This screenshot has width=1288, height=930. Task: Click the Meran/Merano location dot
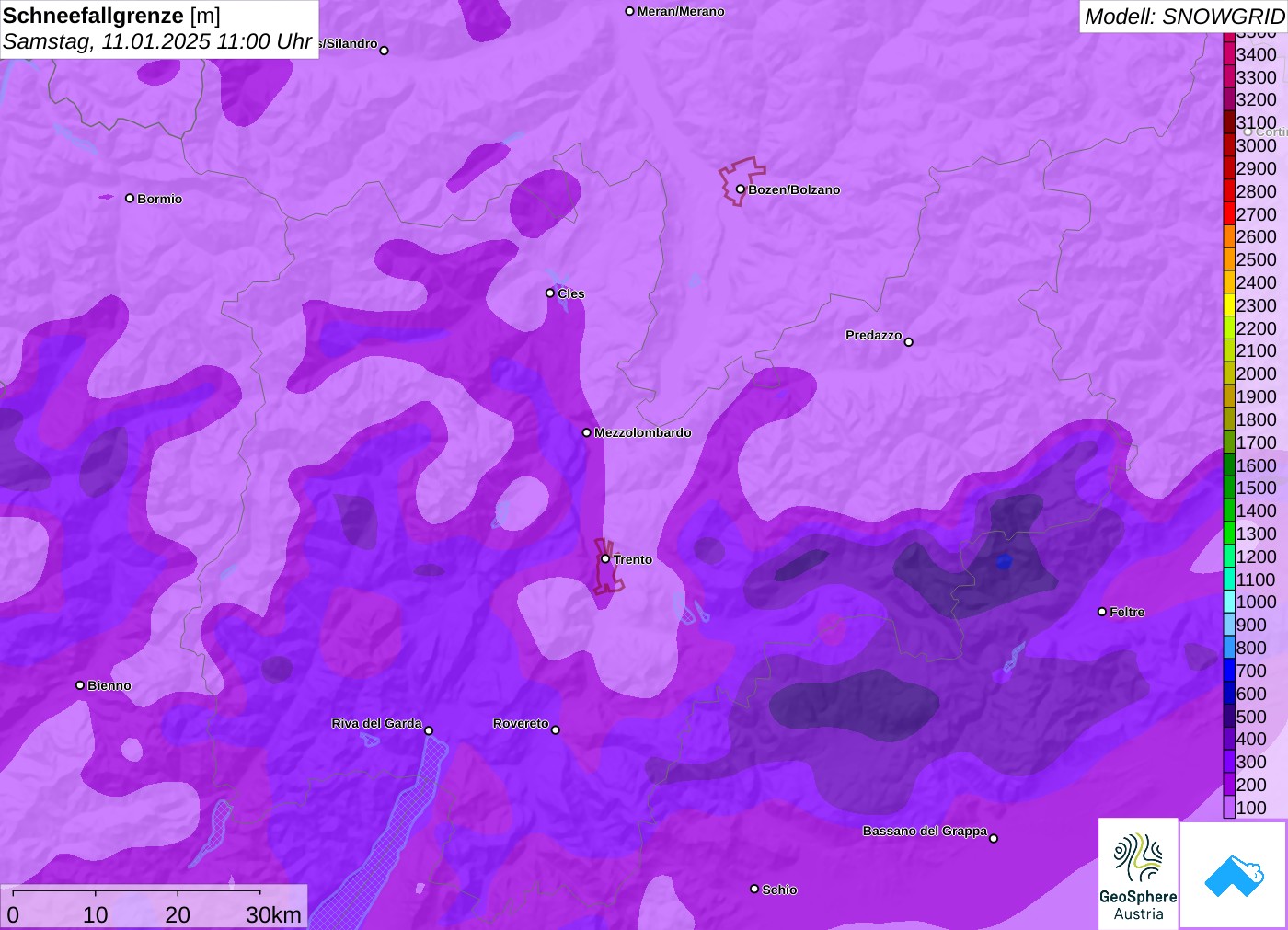click(x=629, y=11)
